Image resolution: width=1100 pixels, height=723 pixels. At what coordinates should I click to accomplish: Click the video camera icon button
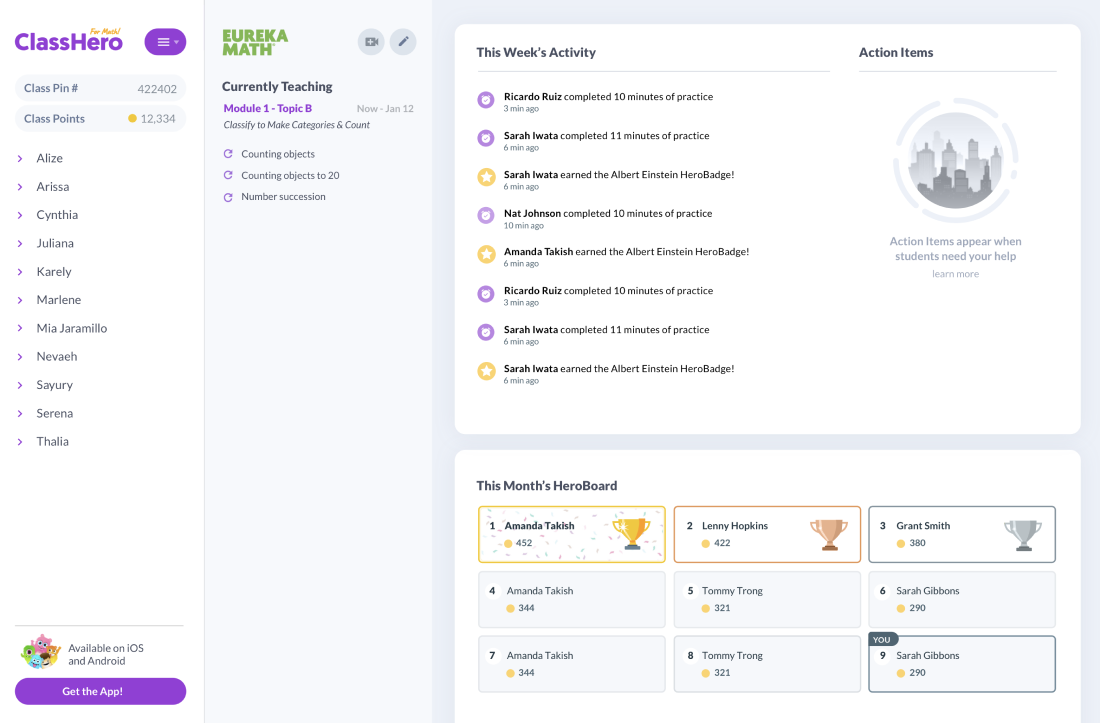point(371,42)
